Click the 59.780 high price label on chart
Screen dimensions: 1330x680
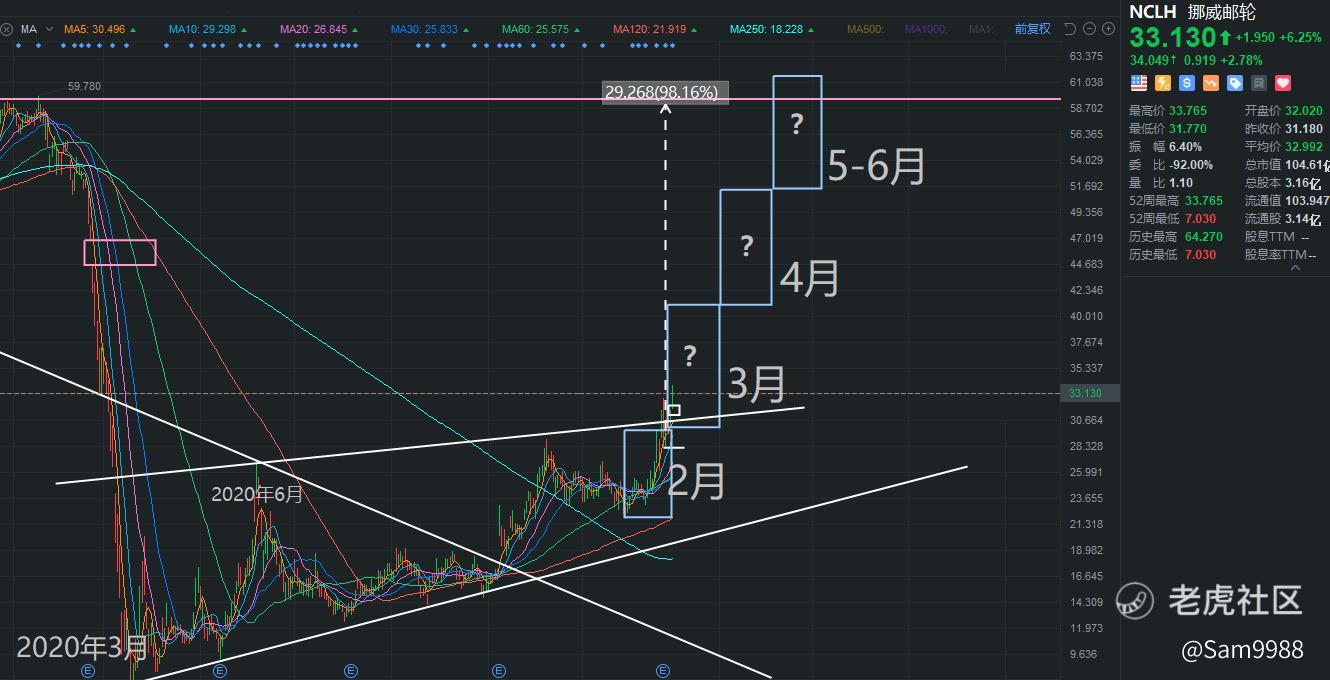point(84,87)
